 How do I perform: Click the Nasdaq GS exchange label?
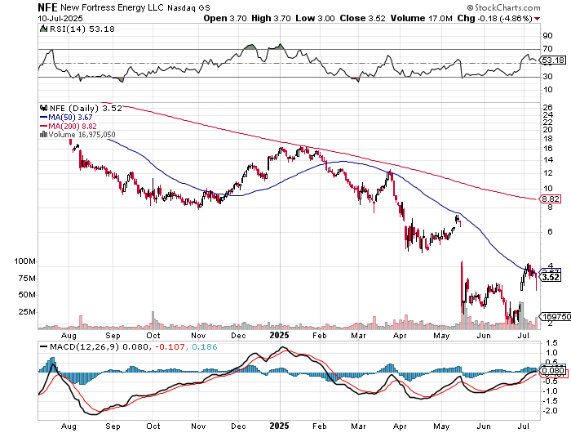[189, 8]
